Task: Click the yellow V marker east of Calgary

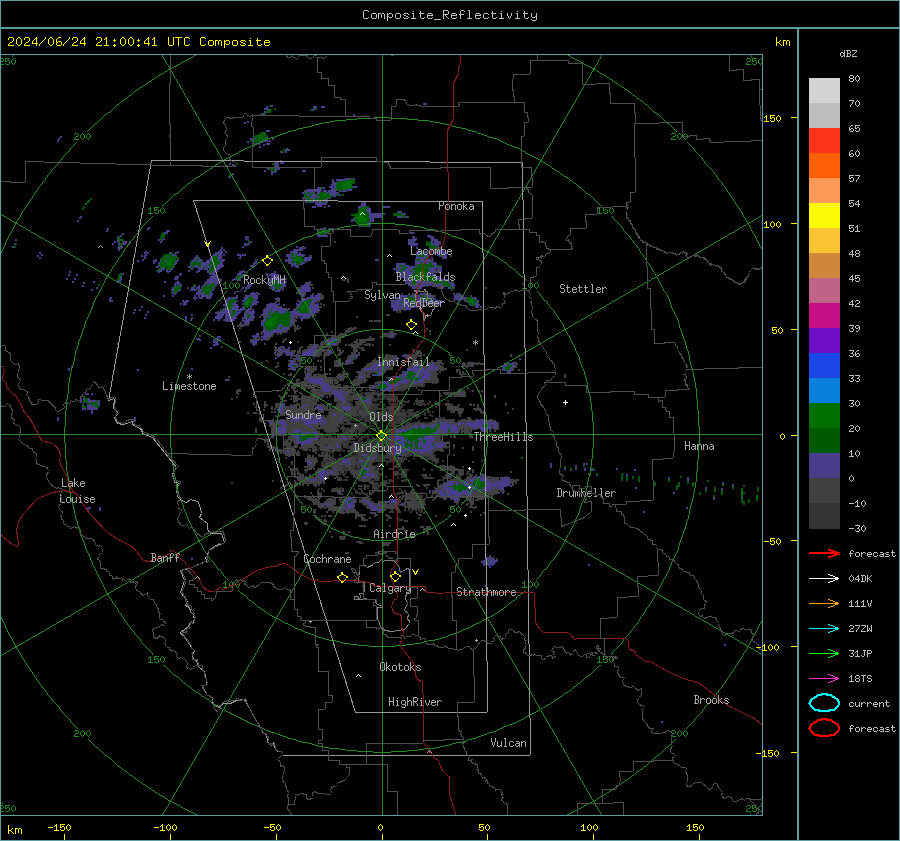Action: 416,572
